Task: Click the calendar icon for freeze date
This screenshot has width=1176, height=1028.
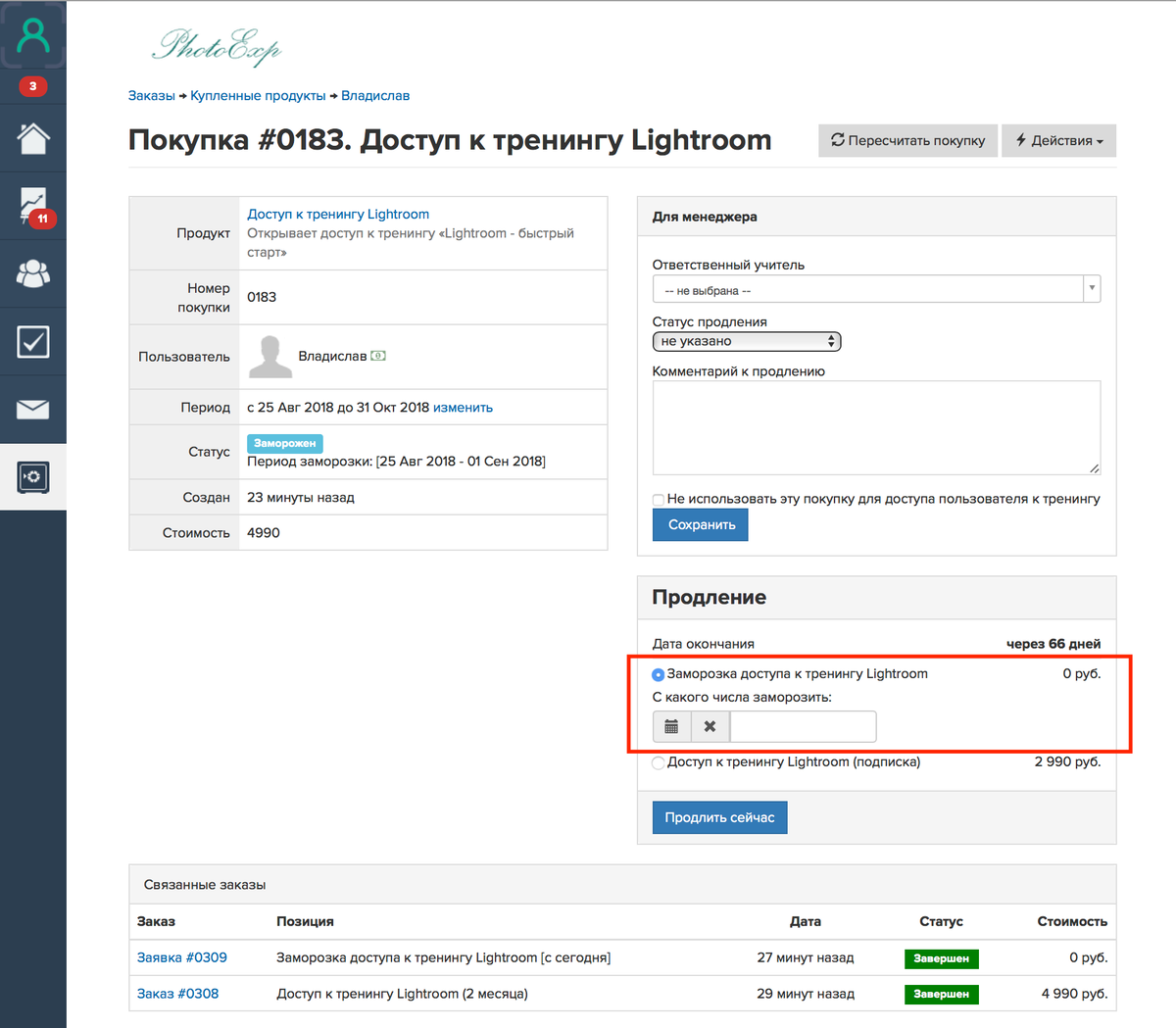Action: [671, 727]
